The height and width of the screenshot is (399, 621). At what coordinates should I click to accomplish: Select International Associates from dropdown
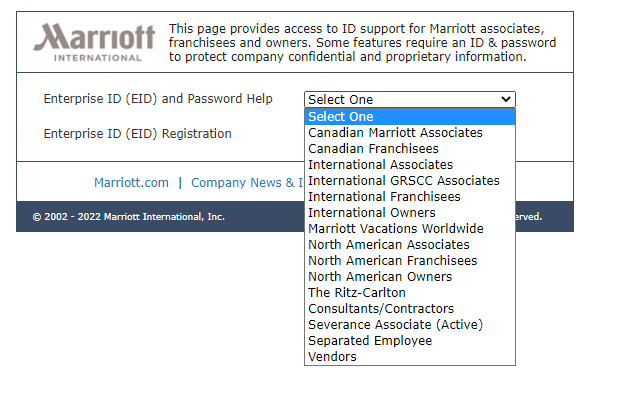click(410, 165)
